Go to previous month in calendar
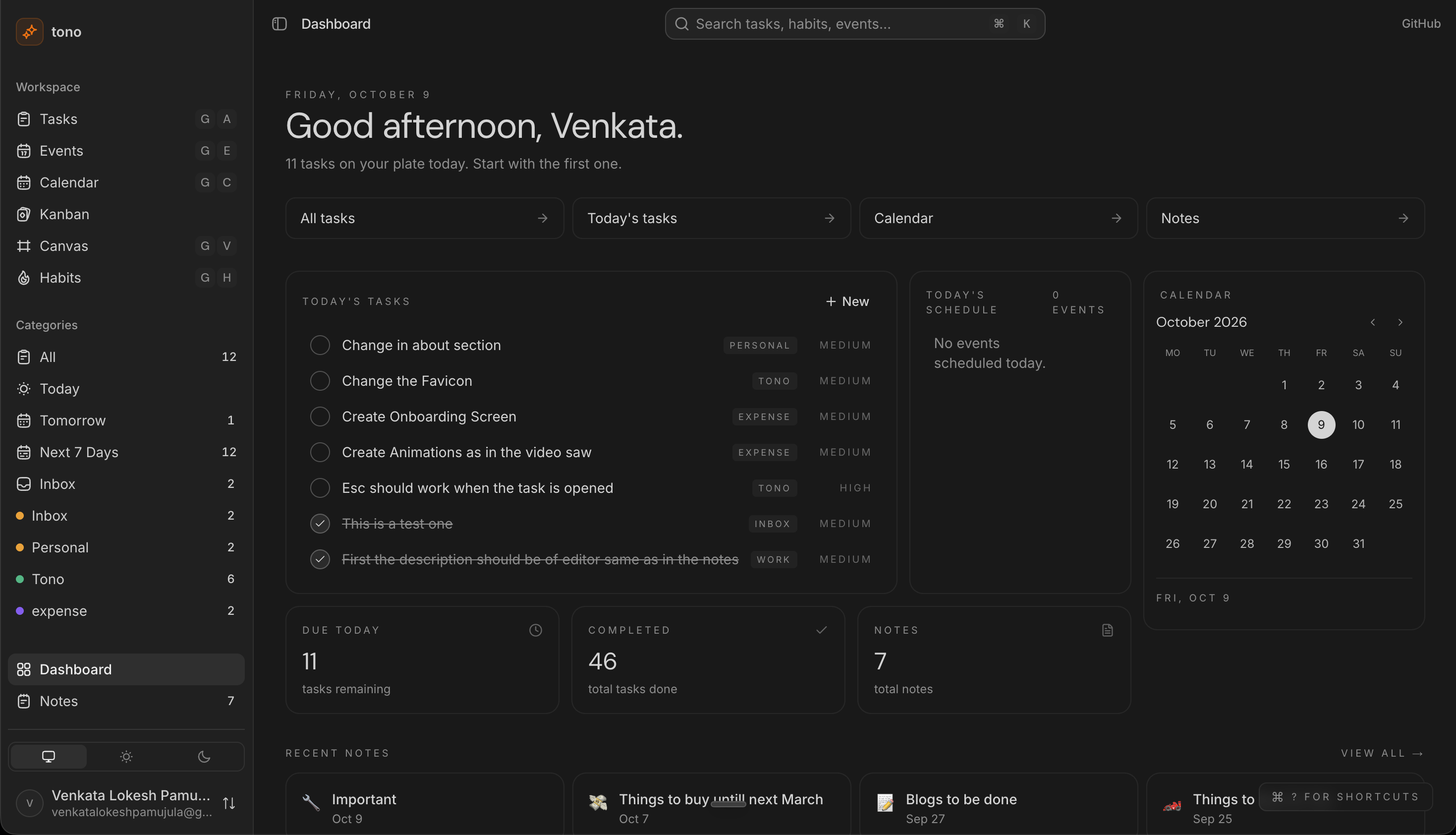This screenshot has width=1456, height=835. point(1373,322)
